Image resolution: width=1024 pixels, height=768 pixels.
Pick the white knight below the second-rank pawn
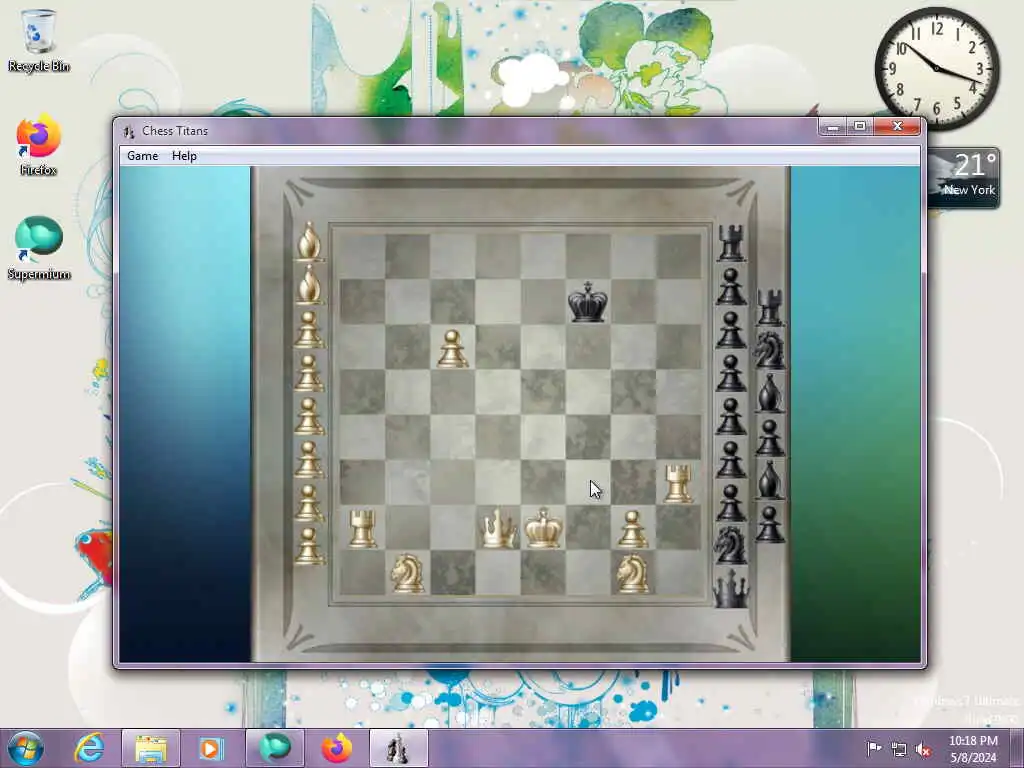click(632, 573)
